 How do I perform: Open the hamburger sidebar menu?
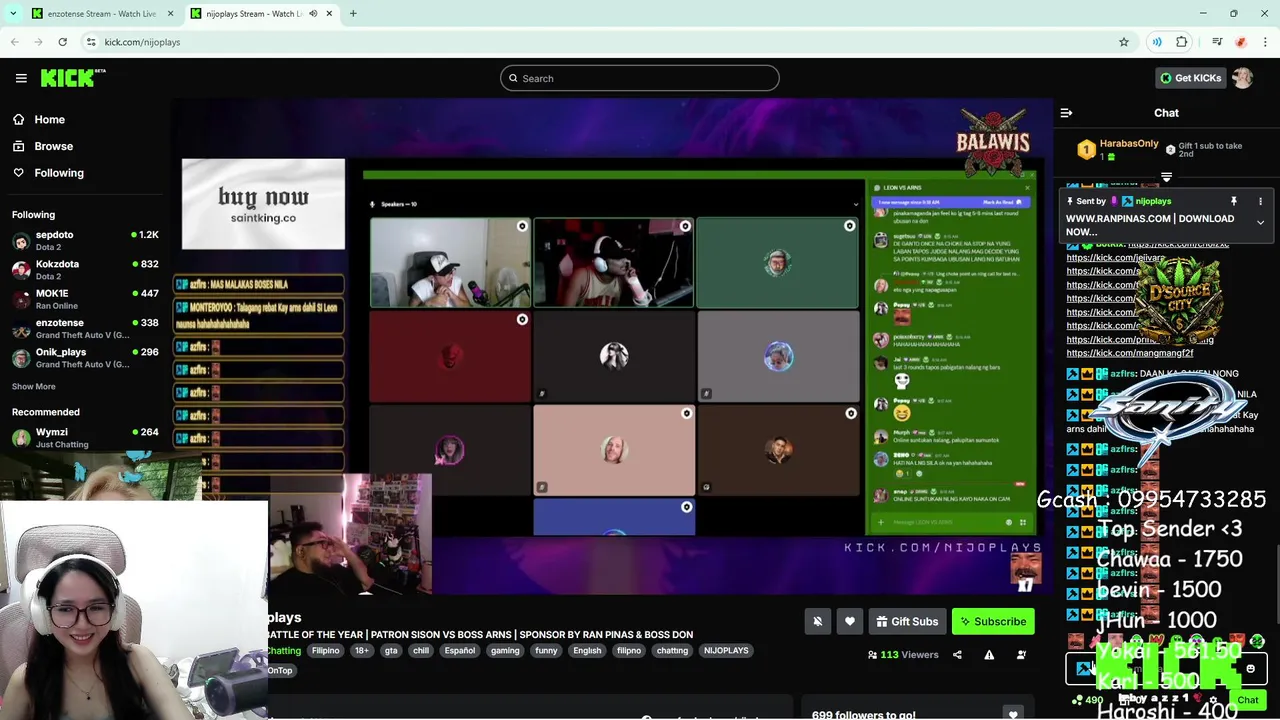(21, 78)
